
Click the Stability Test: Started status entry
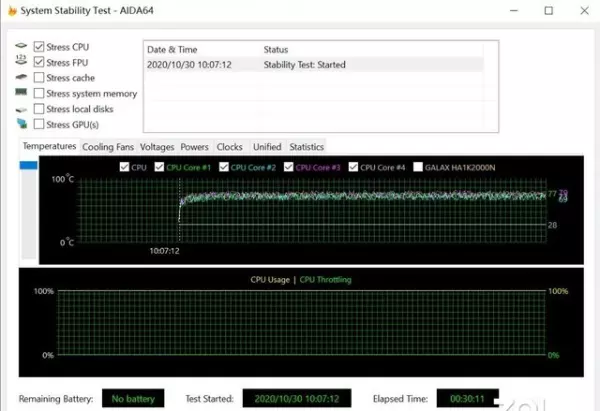[305, 65]
